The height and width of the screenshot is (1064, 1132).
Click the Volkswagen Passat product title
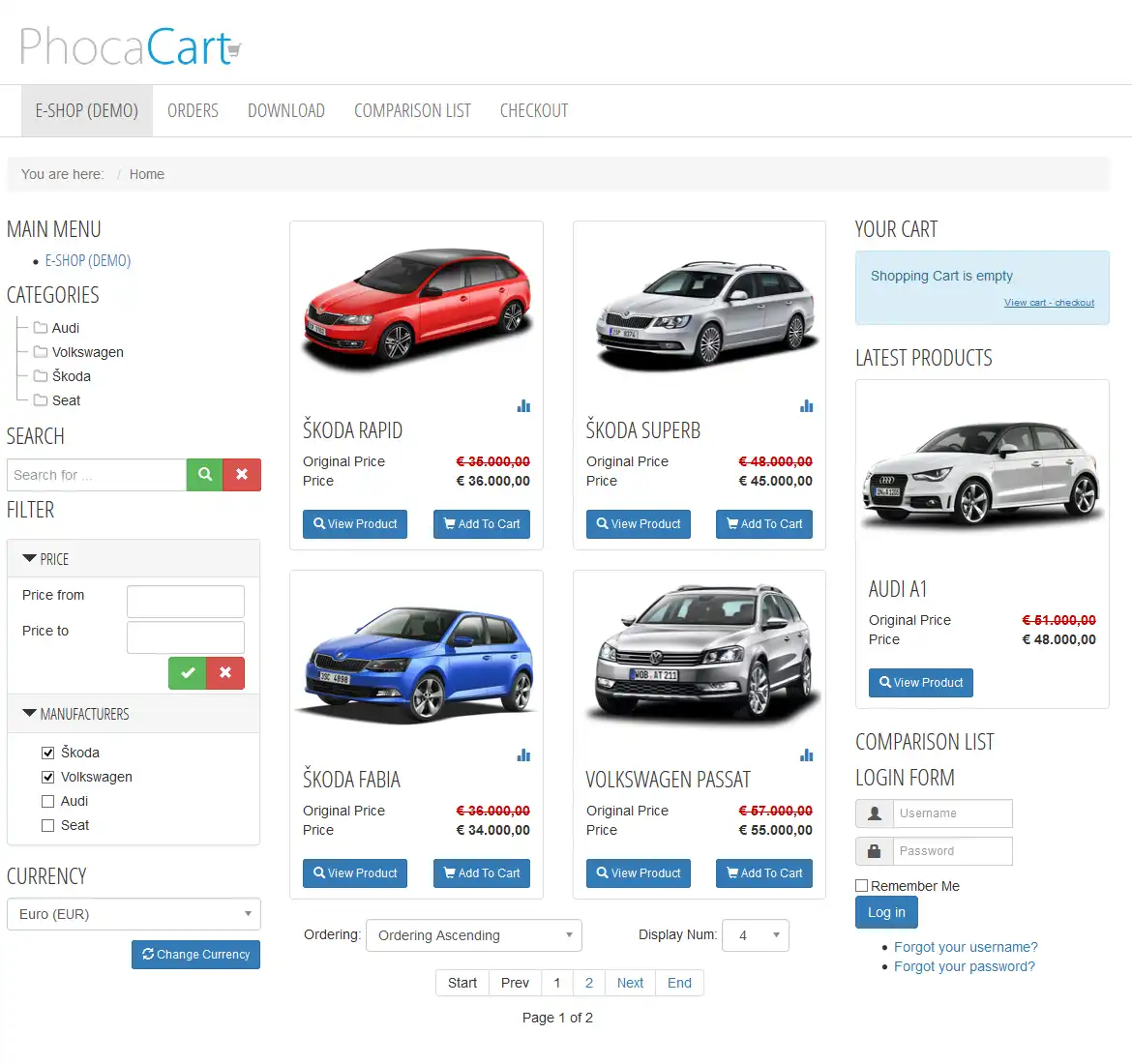pos(668,780)
